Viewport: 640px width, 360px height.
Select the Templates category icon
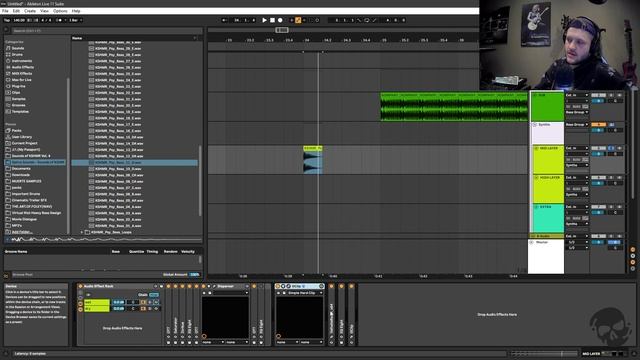8,111
